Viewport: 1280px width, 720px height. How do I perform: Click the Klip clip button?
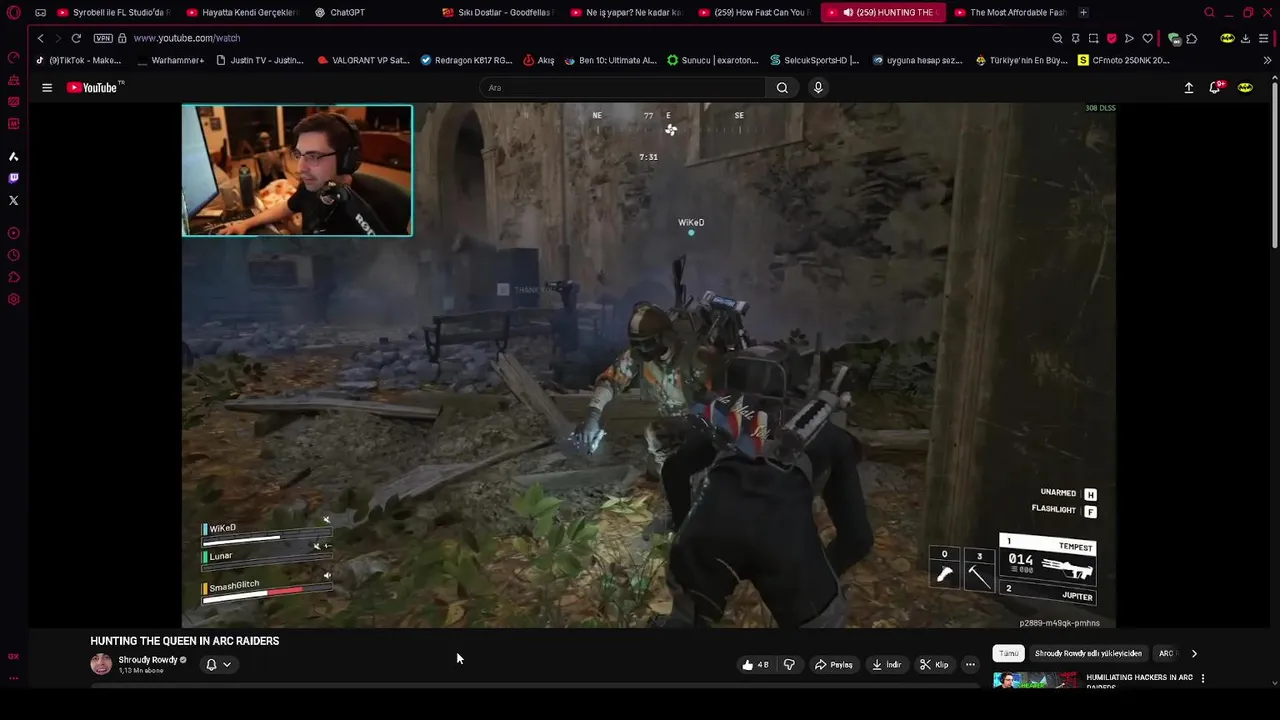click(934, 665)
